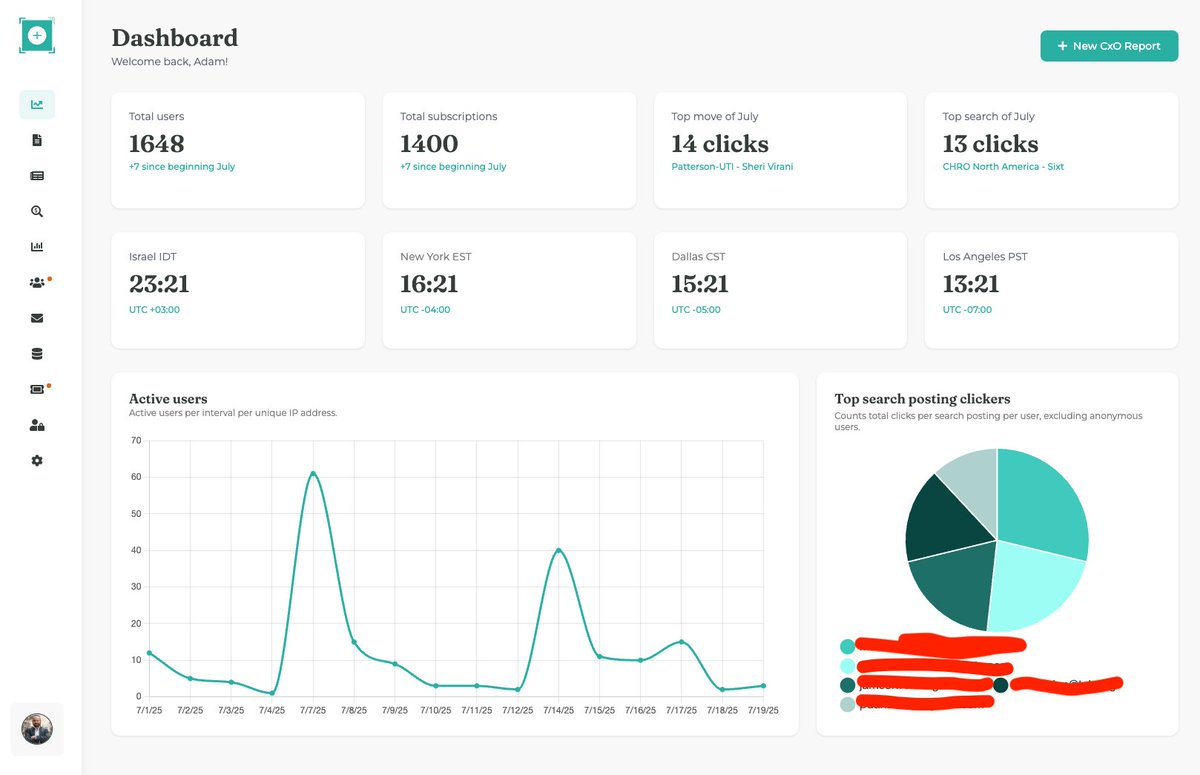Click the 14 clicks value

pos(720,144)
